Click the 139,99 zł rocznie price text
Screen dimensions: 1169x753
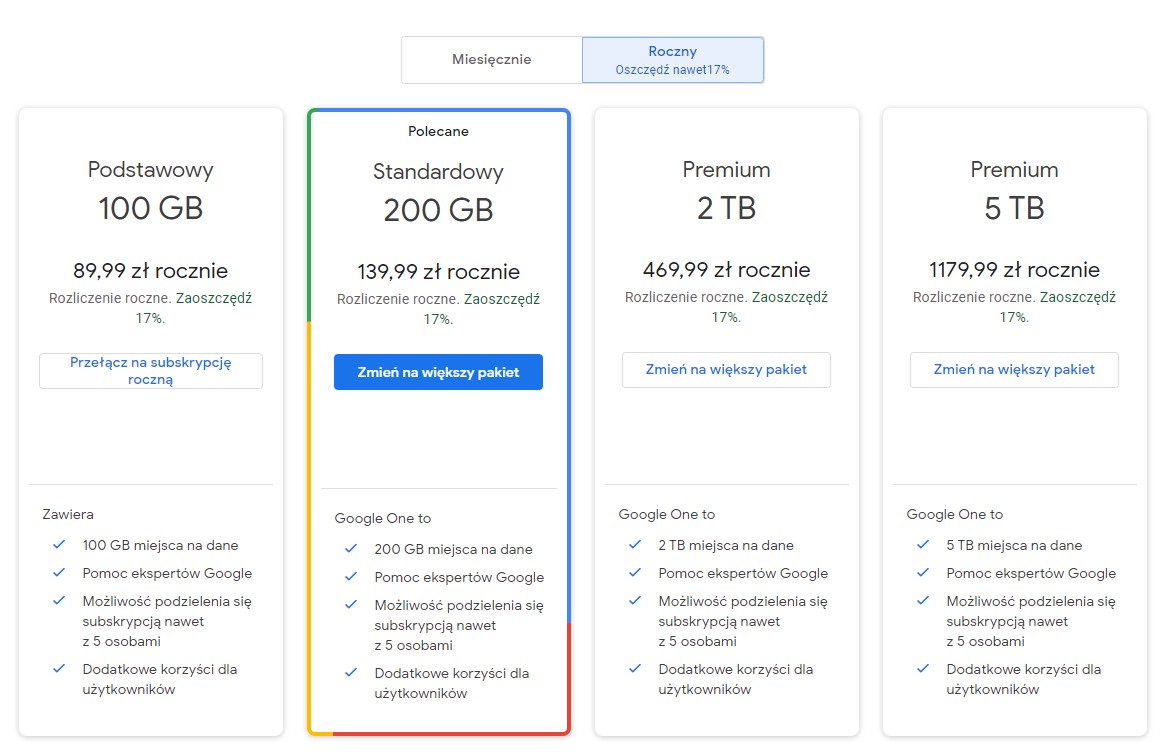438,272
